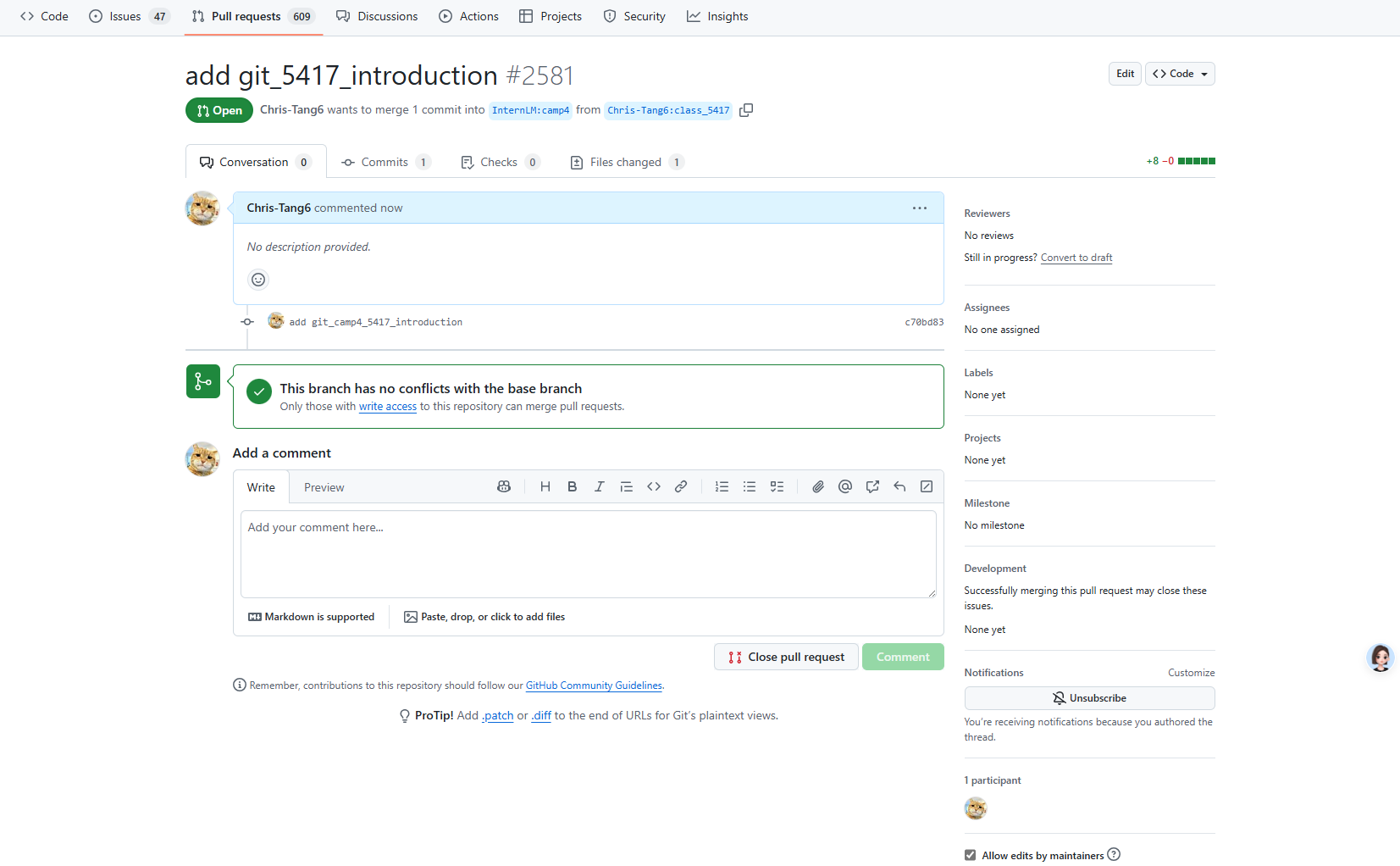Insert a saved reply icon
This screenshot has width=1400, height=866.
tap(899, 486)
